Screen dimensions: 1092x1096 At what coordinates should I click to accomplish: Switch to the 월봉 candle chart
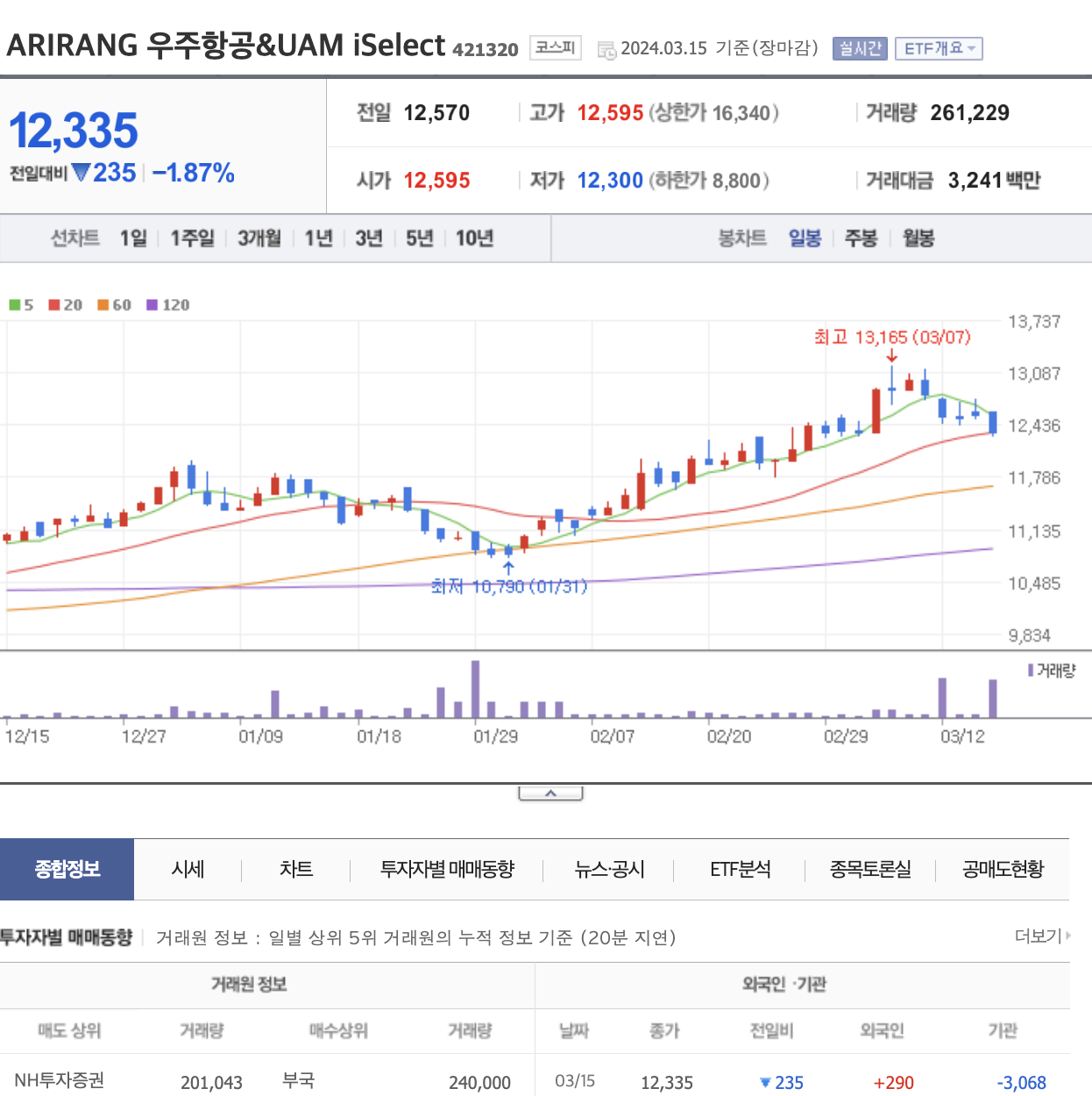pos(918,238)
